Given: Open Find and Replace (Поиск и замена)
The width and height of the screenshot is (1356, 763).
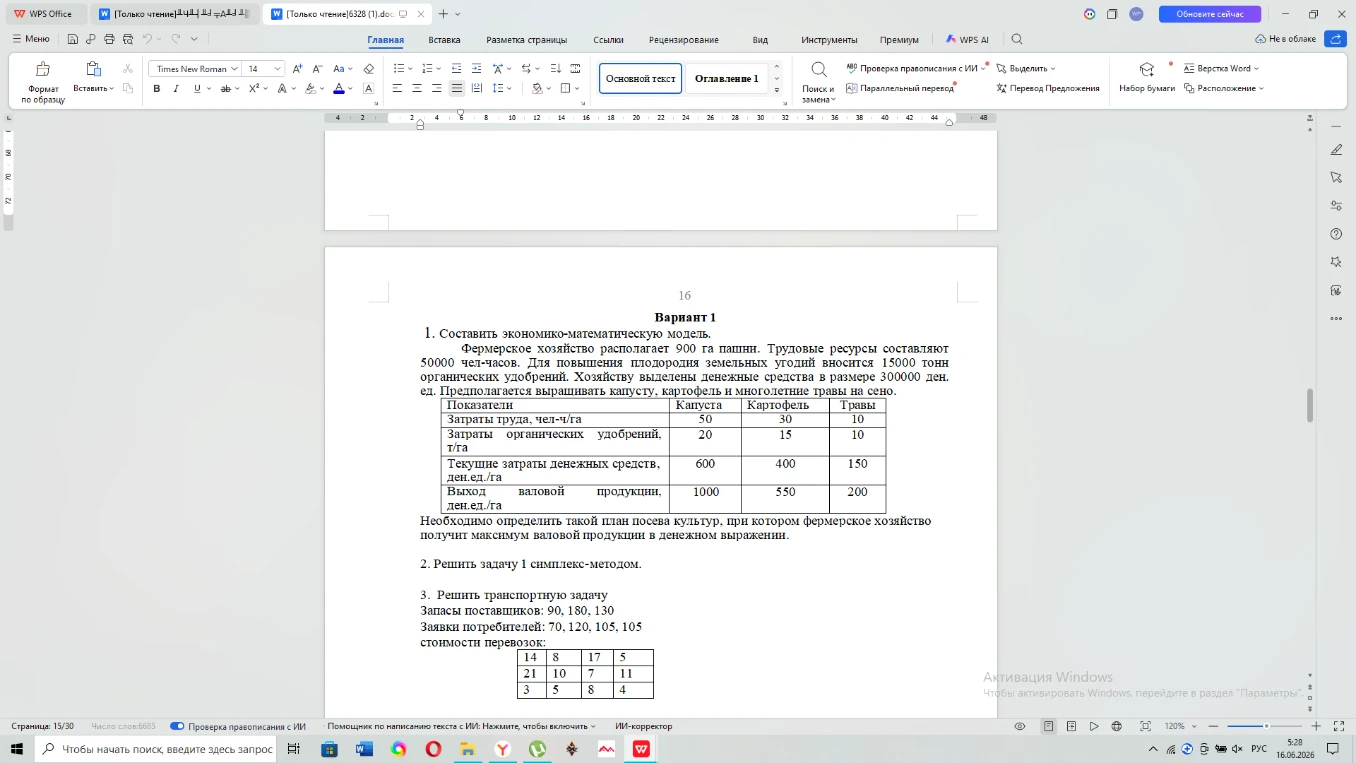Looking at the screenshot, I should (818, 82).
